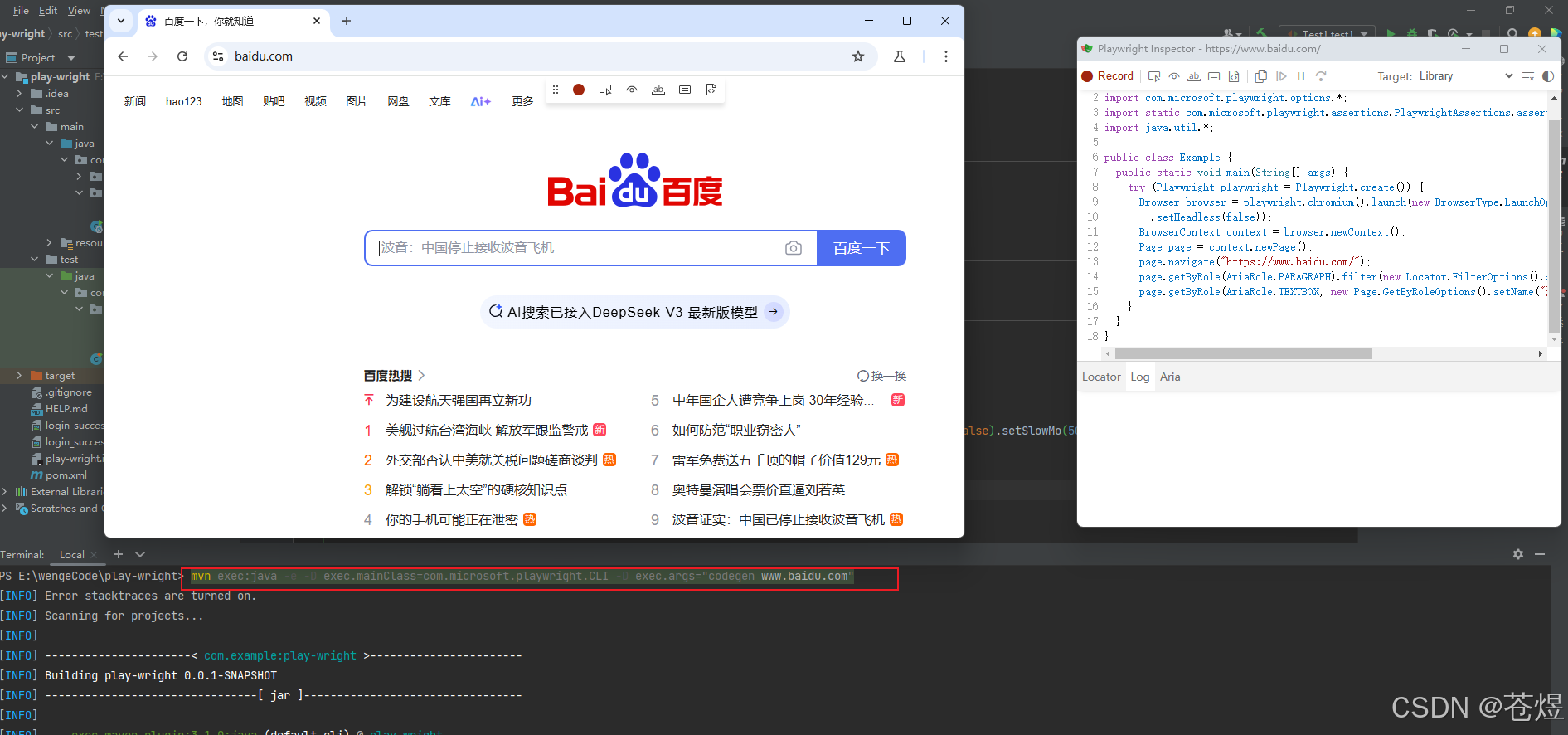Click Pick locator icon in Inspector toolbar
The image size is (1568, 735).
1154,76
